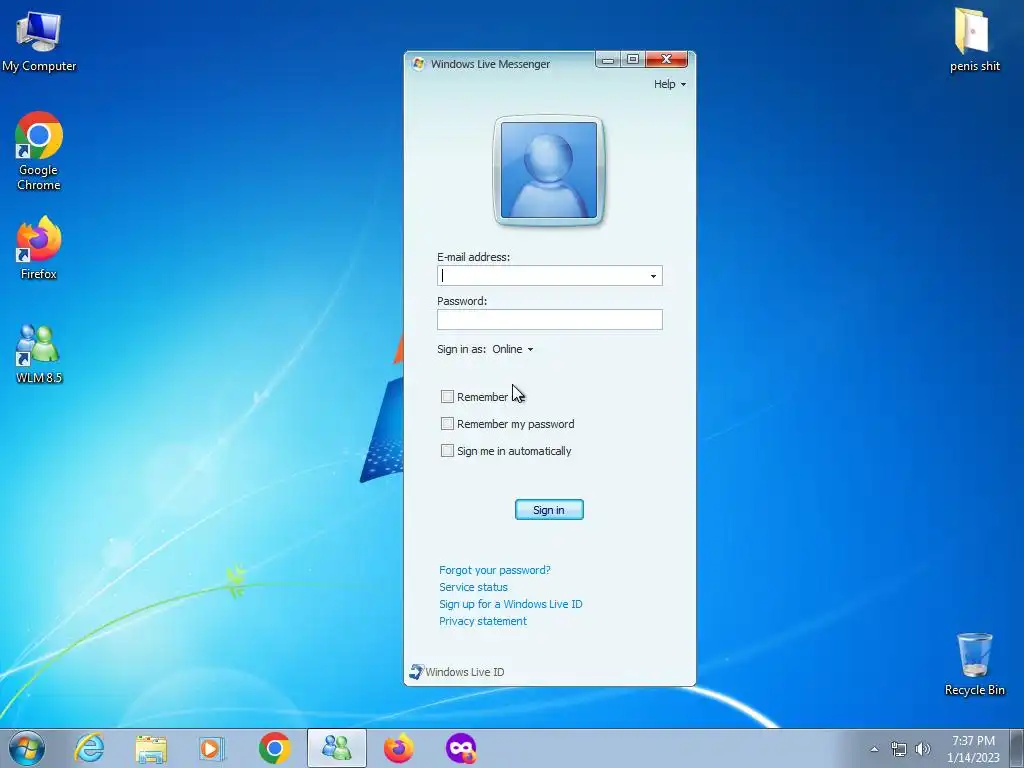Open the Windows Start menu orb

27,748
